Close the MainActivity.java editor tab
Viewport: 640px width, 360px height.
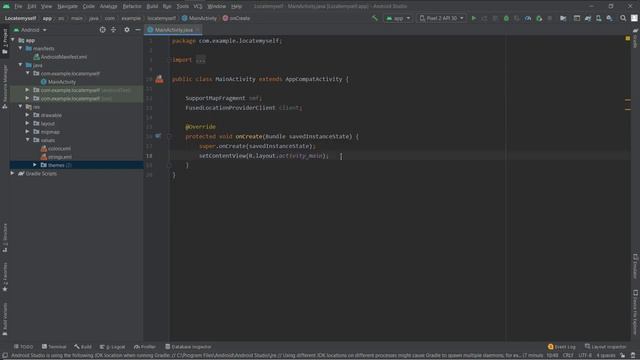[198, 30]
